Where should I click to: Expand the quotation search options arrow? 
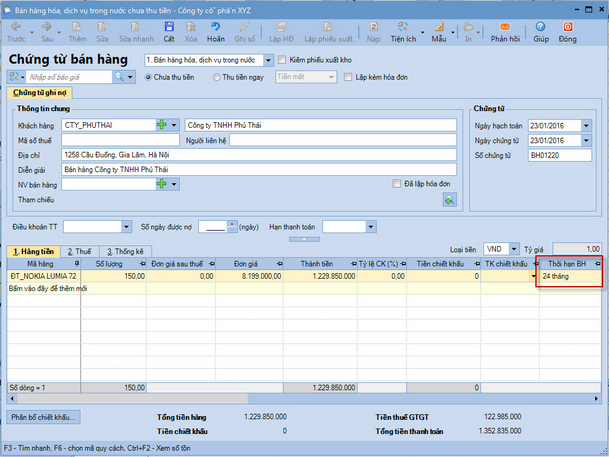tap(130, 77)
